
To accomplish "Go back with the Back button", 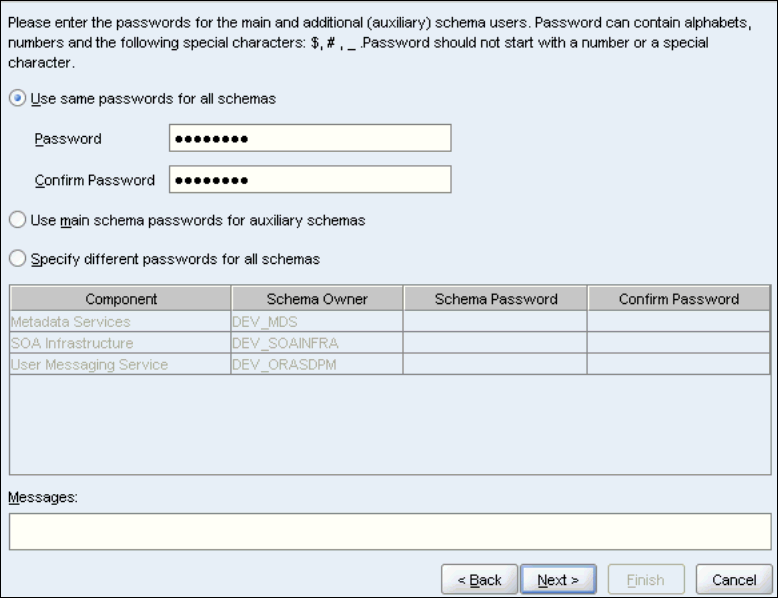I will point(479,580).
